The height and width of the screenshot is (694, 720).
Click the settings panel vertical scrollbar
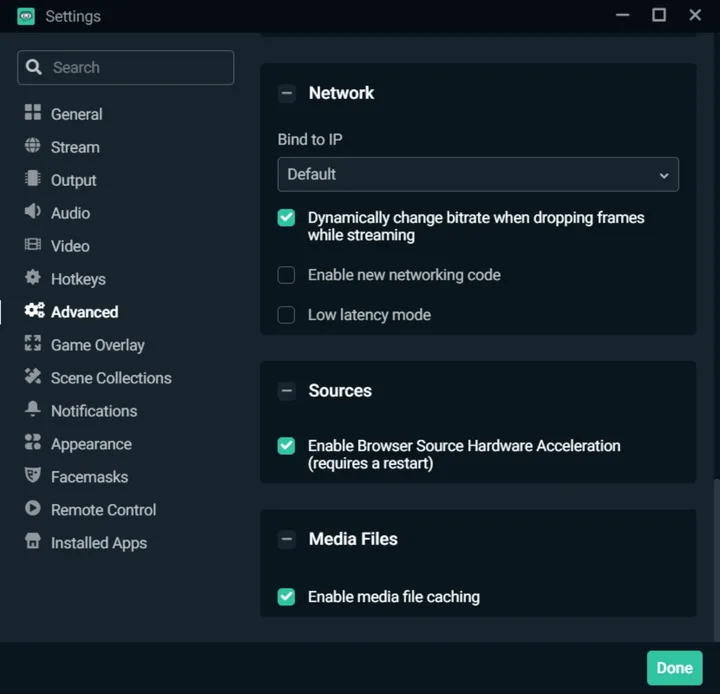[716, 559]
